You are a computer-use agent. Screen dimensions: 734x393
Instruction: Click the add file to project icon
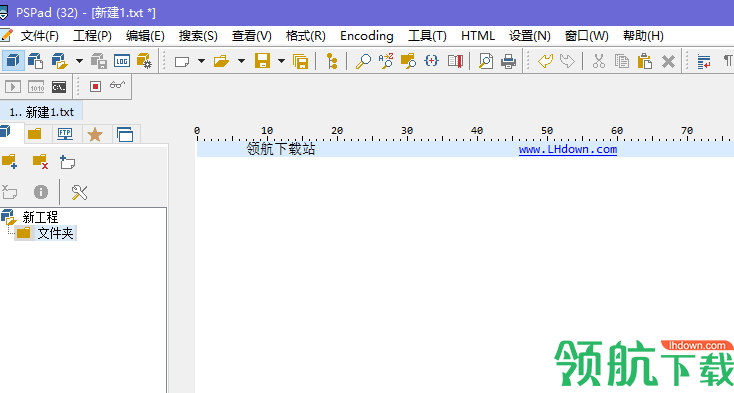67,162
